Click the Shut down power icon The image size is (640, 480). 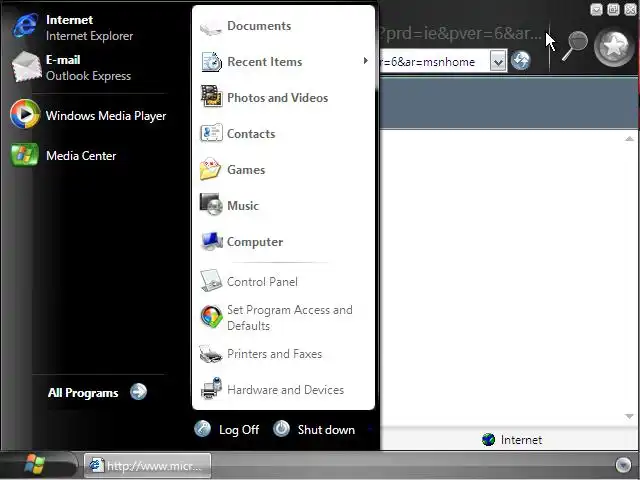pyautogui.click(x=281, y=429)
